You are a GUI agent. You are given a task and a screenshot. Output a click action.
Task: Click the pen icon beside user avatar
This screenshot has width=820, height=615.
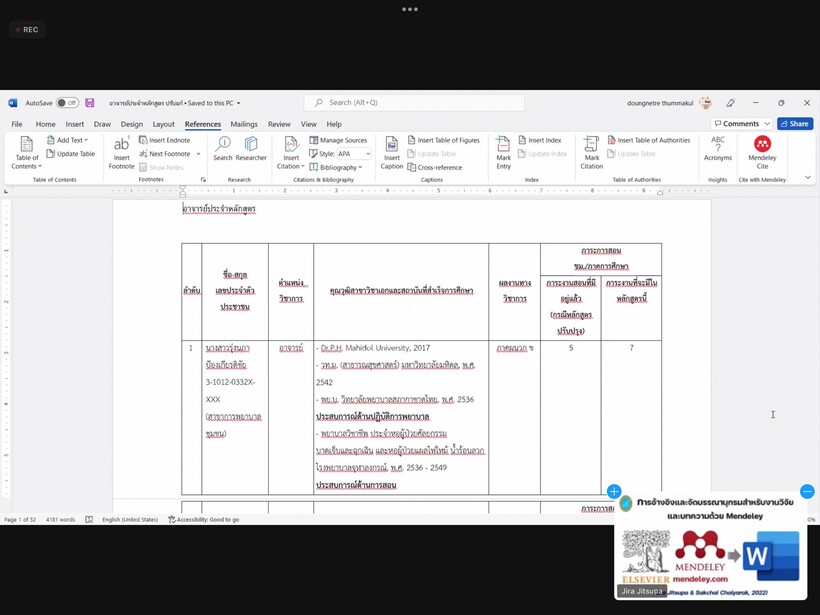tap(731, 103)
